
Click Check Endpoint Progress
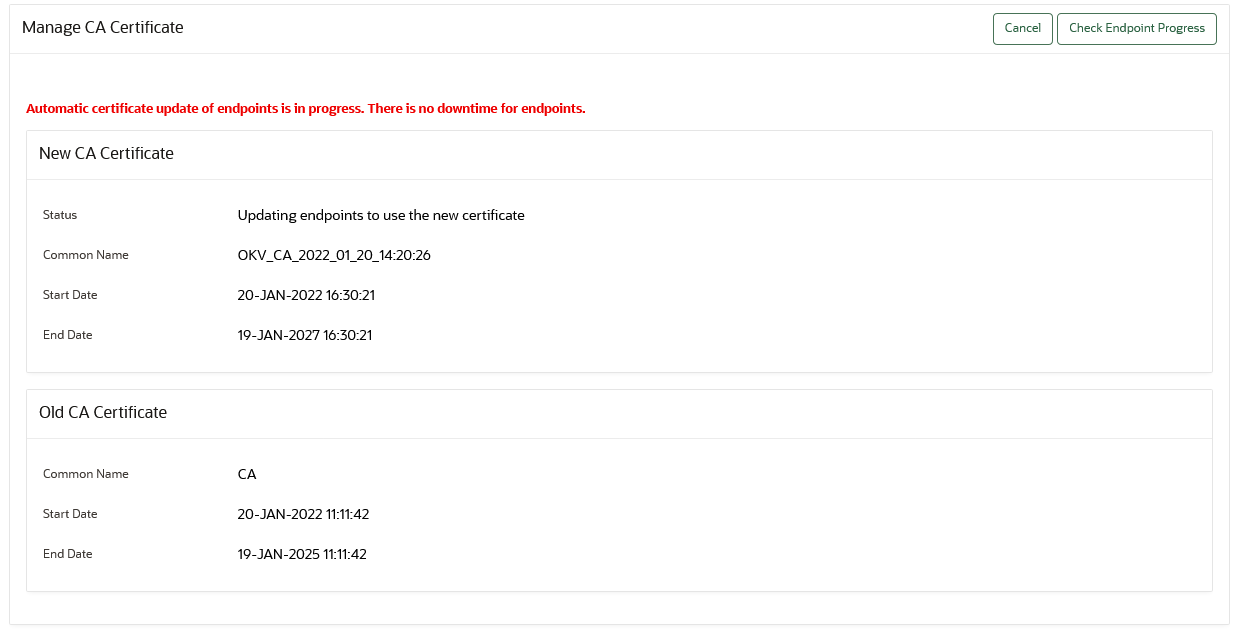coord(1136,28)
